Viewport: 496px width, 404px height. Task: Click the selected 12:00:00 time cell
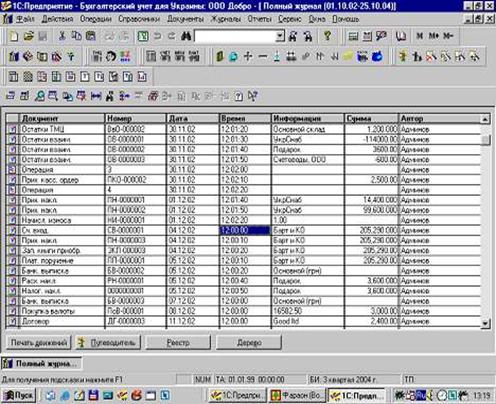click(x=245, y=230)
